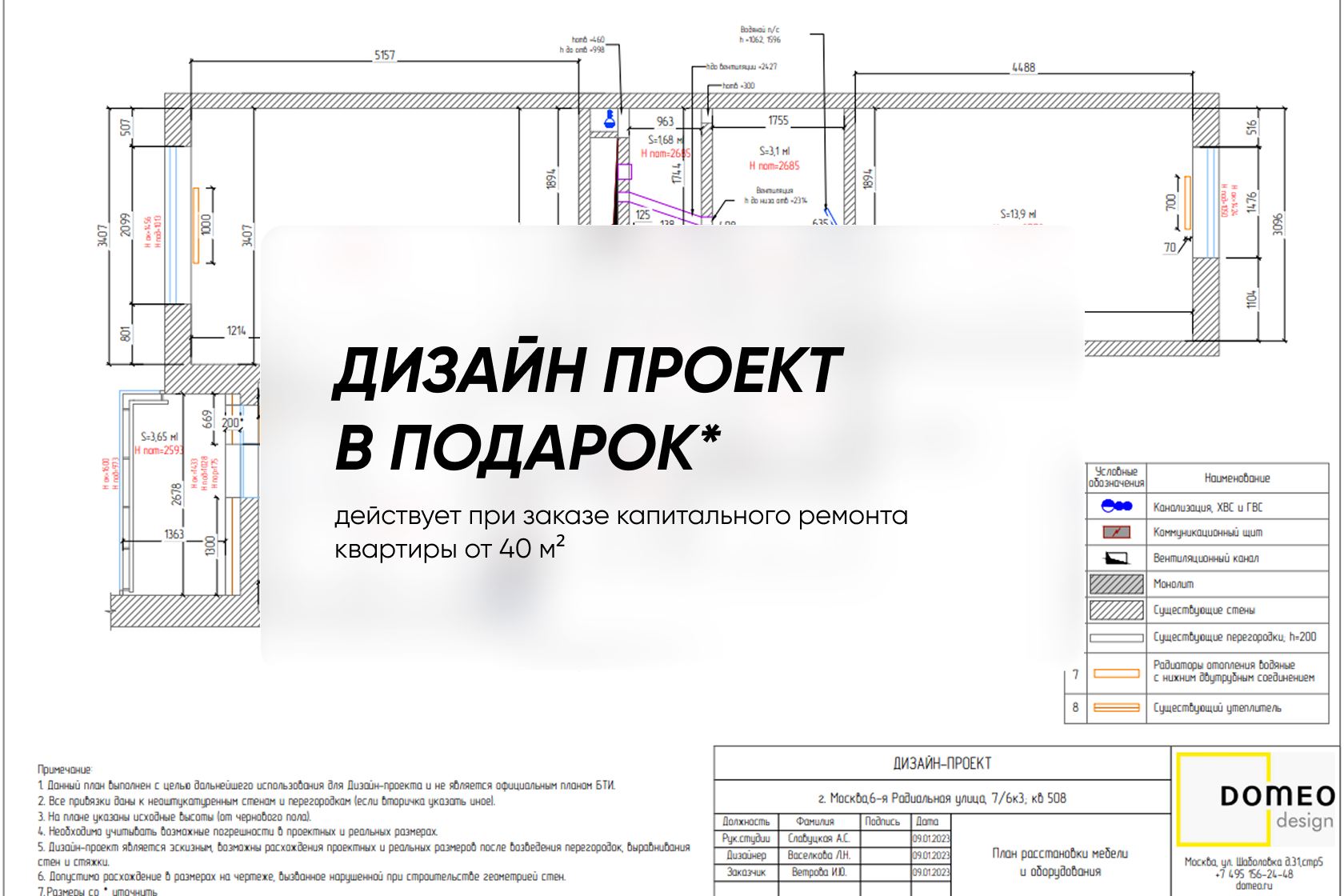
Task: Click the existing partitions legend symbol
Action: pos(1116,638)
